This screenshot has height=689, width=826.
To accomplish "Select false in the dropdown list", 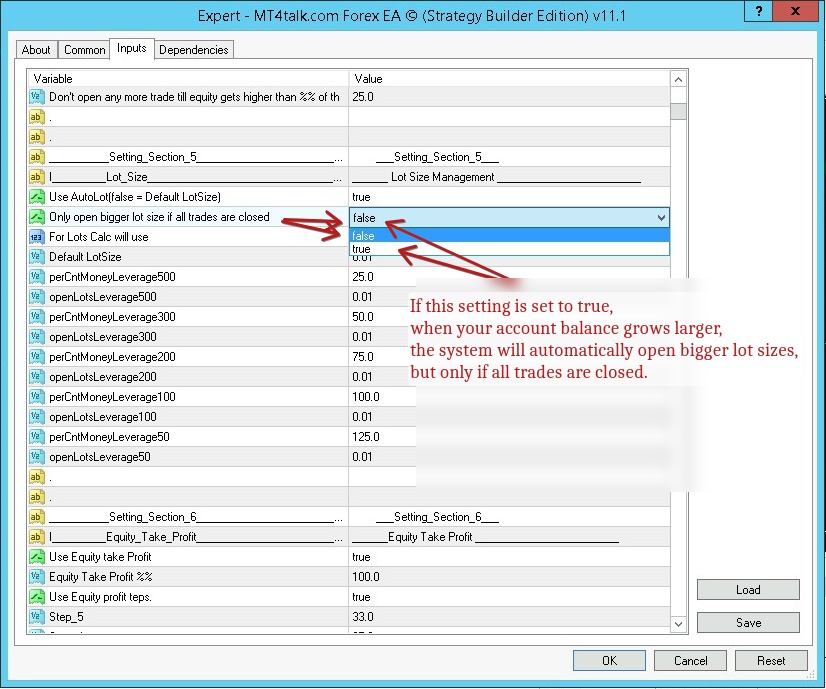I will click(509, 235).
